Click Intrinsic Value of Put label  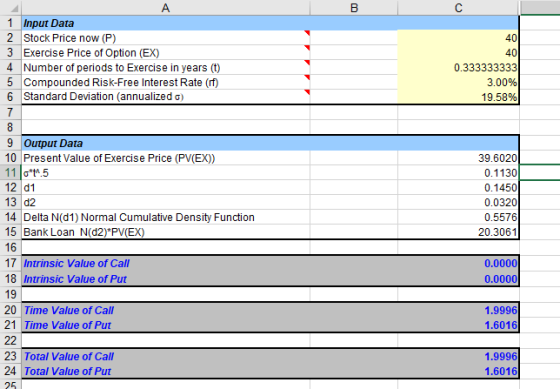(x=75, y=279)
